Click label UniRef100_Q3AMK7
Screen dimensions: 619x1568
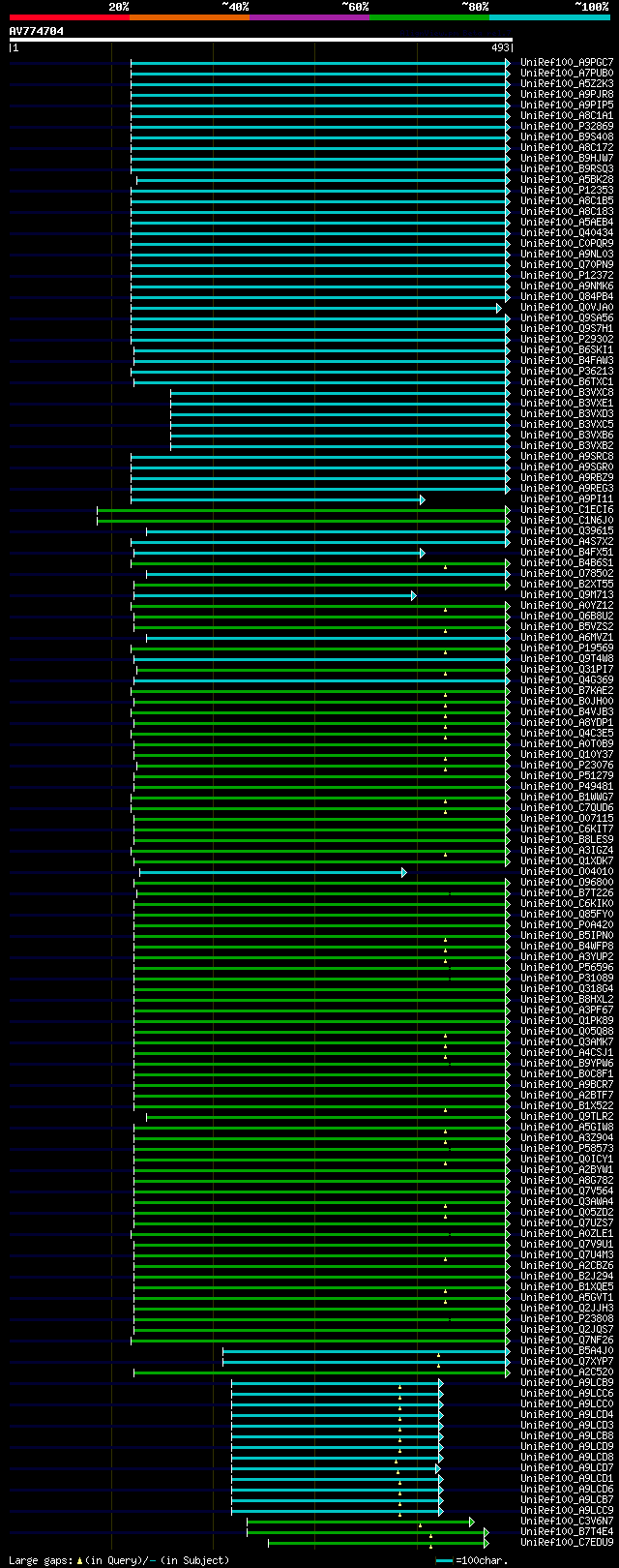point(567,1041)
